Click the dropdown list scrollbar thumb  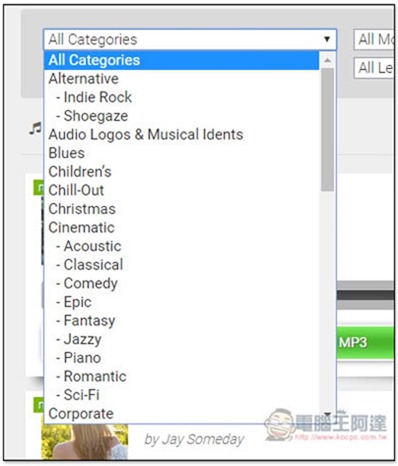point(327,129)
